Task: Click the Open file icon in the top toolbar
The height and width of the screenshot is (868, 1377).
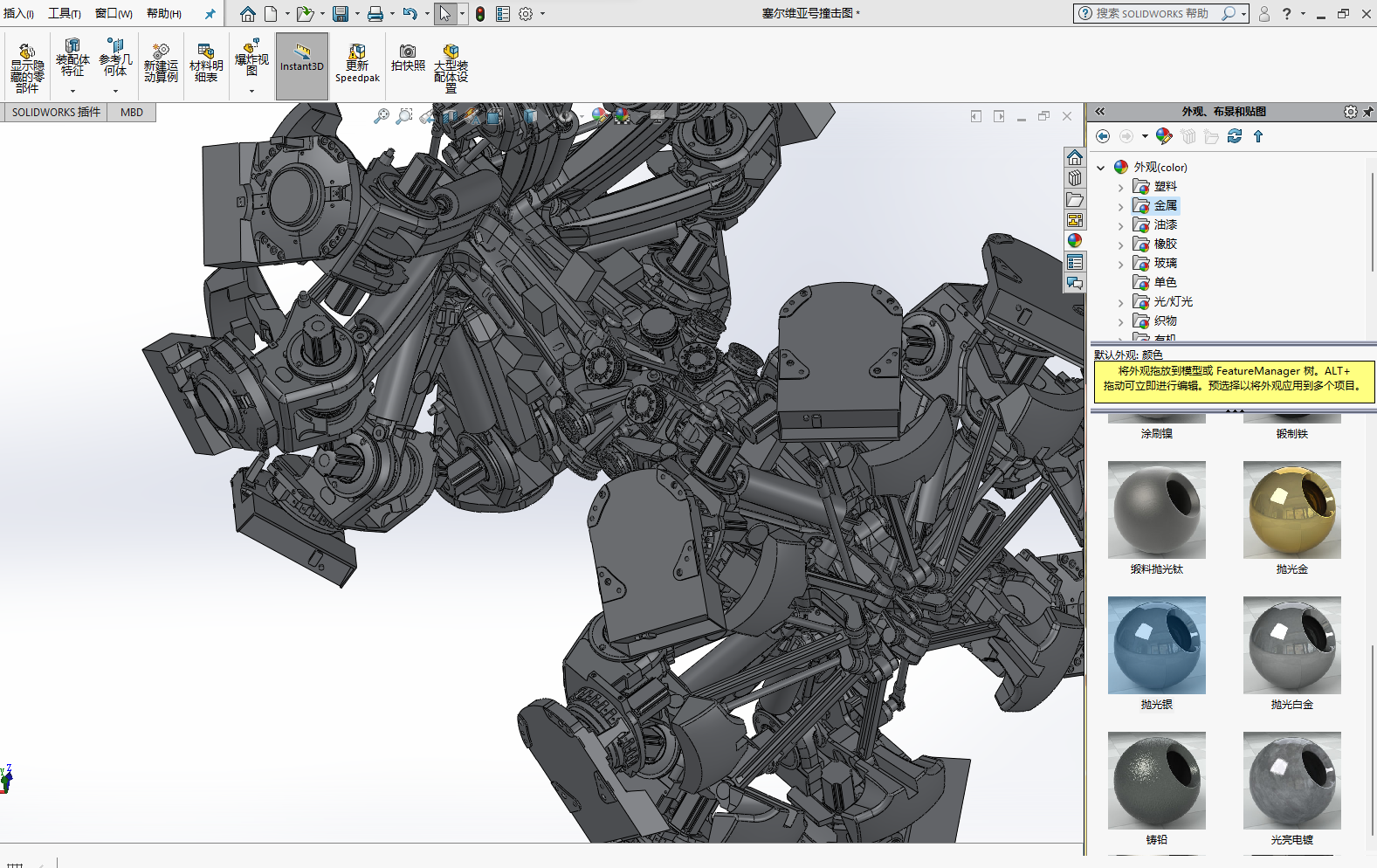Action: click(x=305, y=14)
